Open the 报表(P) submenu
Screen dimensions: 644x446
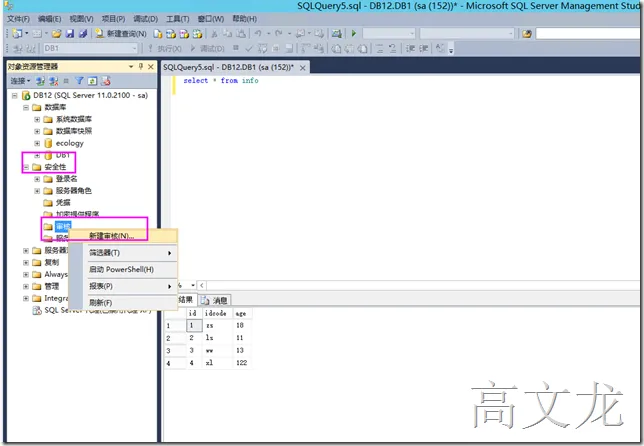(123, 286)
